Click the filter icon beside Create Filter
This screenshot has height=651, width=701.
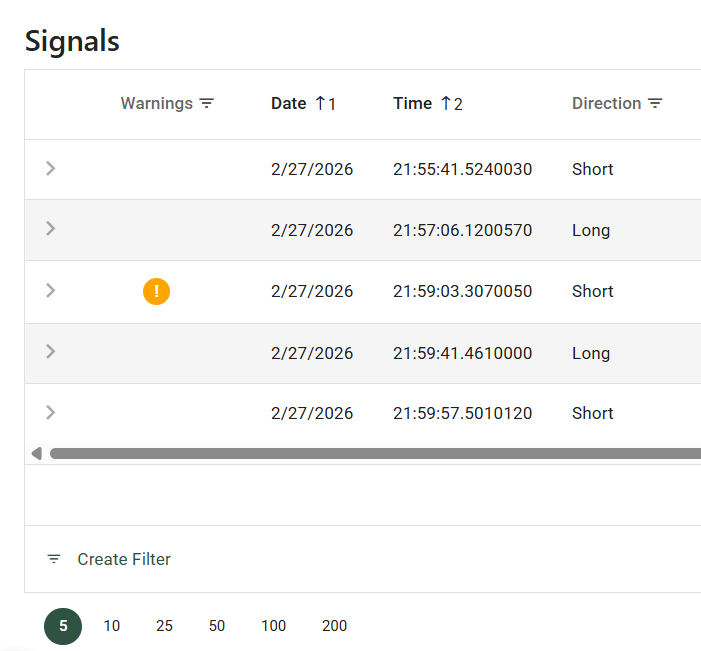point(54,559)
